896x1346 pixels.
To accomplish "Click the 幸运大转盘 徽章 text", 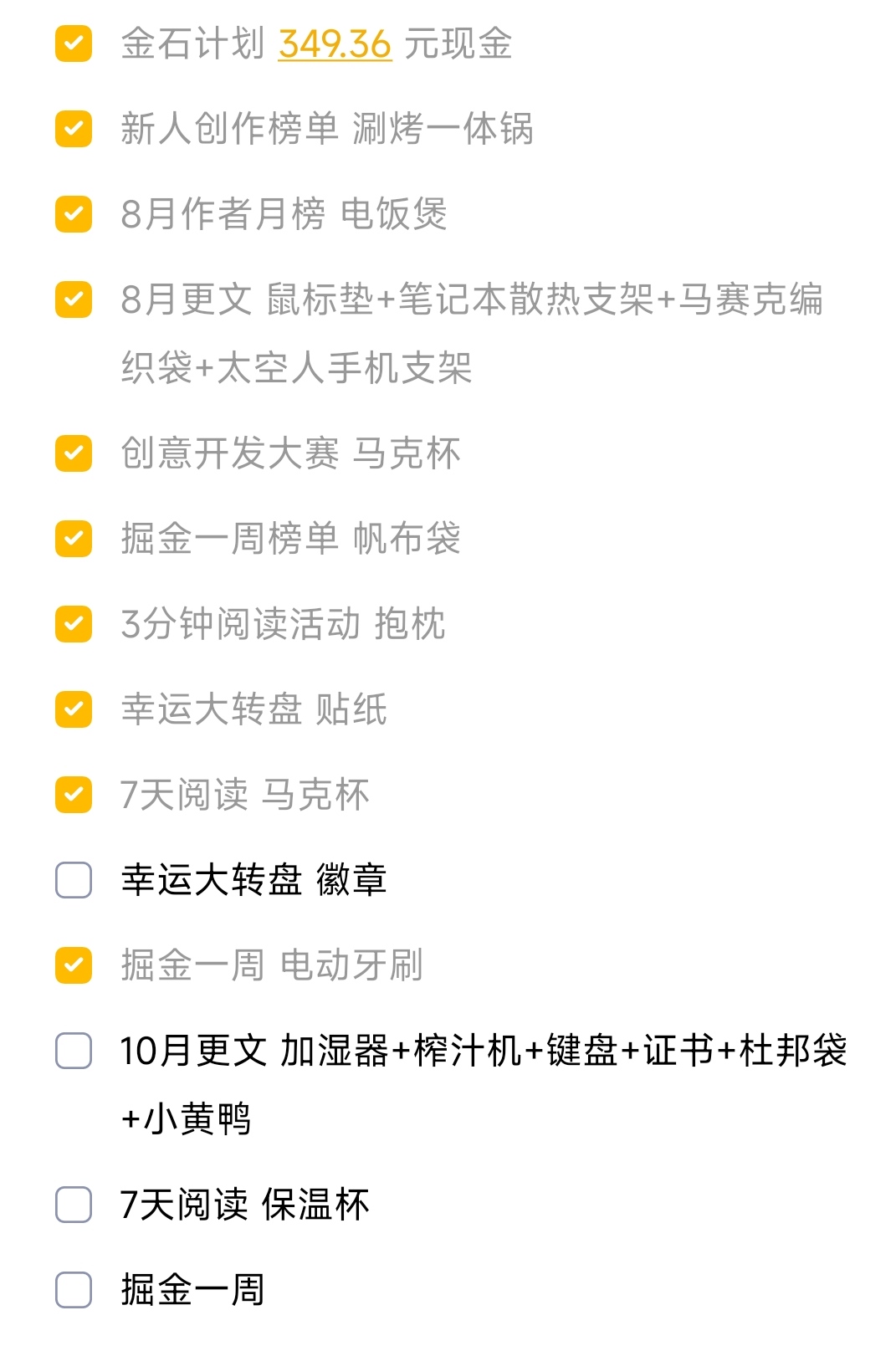I will click(253, 880).
